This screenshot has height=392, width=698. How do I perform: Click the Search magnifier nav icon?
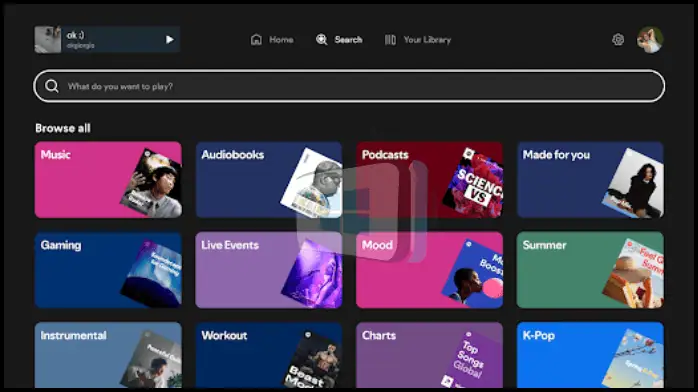coord(321,40)
